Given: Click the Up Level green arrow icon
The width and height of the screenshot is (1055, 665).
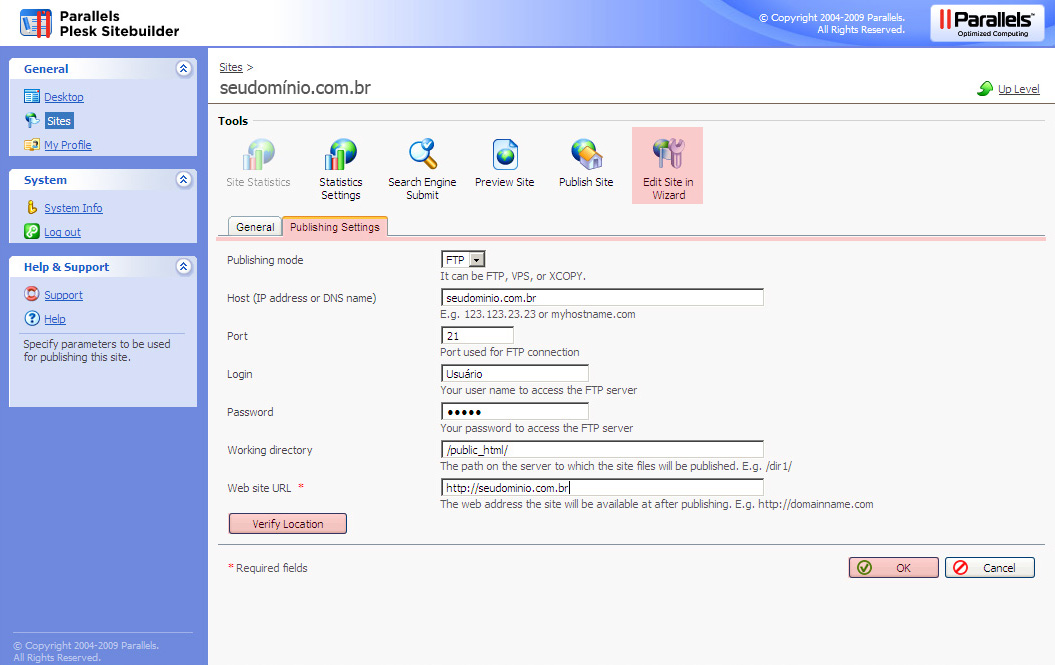Looking at the screenshot, I should pos(985,88).
